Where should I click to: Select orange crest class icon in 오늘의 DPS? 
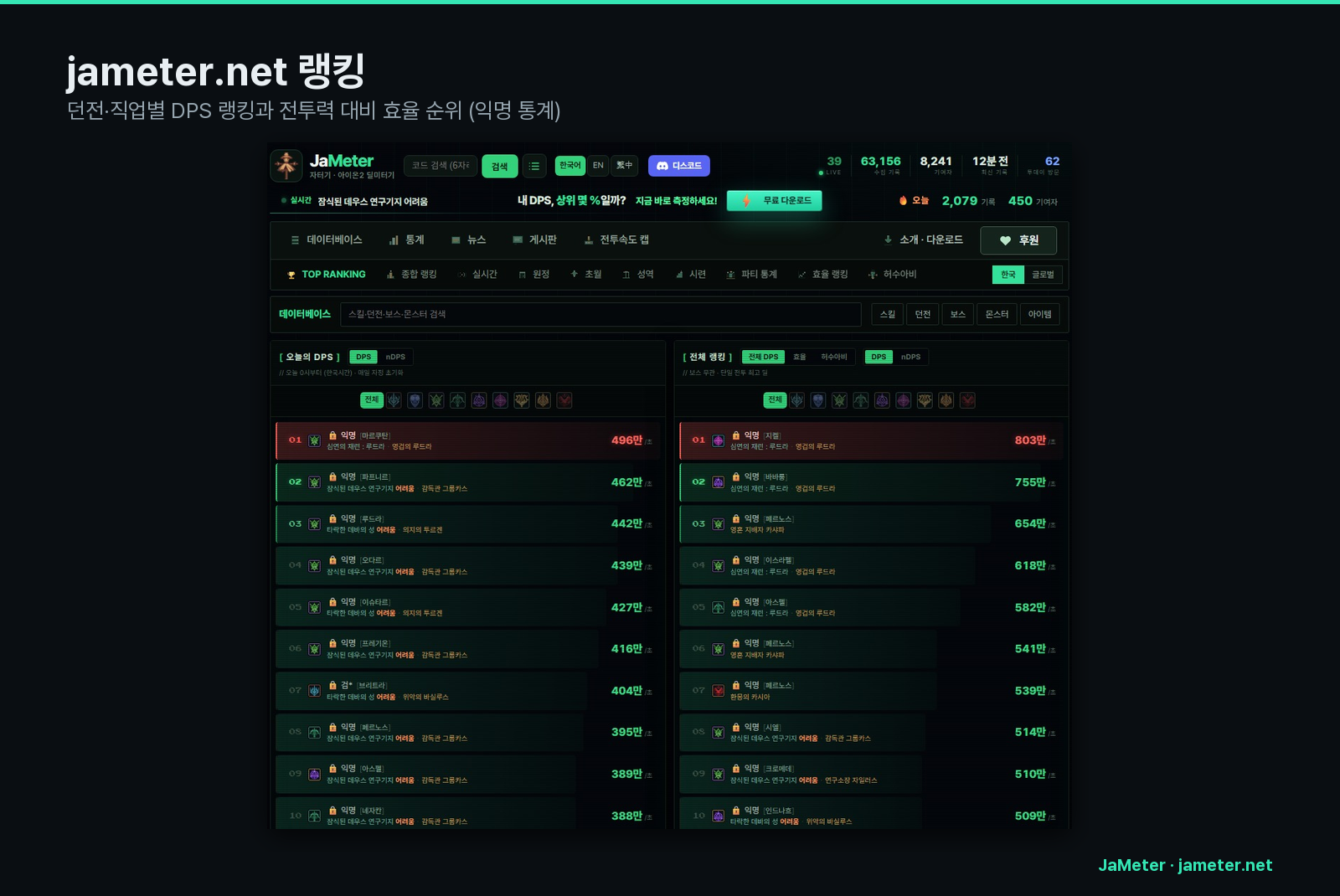(543, 400)
